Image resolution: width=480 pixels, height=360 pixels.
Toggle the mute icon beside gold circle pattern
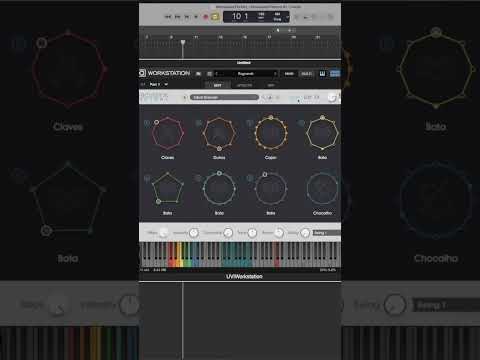pyautogui.click(x=249, y=123)
